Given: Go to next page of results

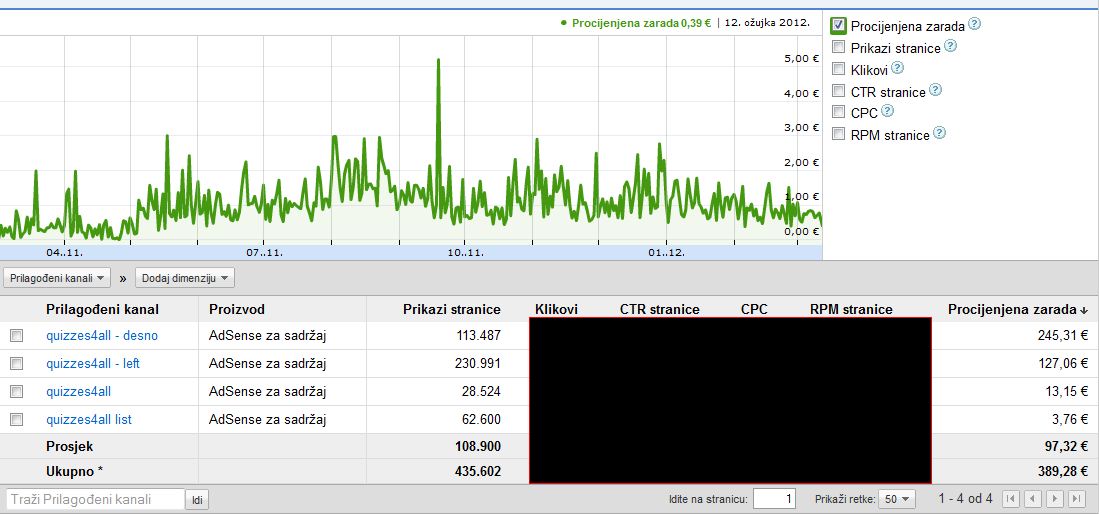Looking at the screenshot, I should [x=1055, y=499].
